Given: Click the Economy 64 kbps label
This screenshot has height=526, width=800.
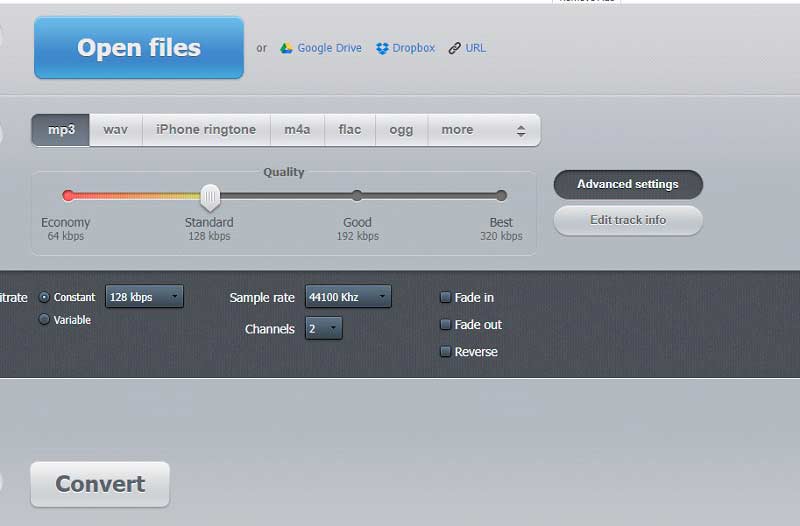Looking at the screenshot, I should tap(66, 229).
